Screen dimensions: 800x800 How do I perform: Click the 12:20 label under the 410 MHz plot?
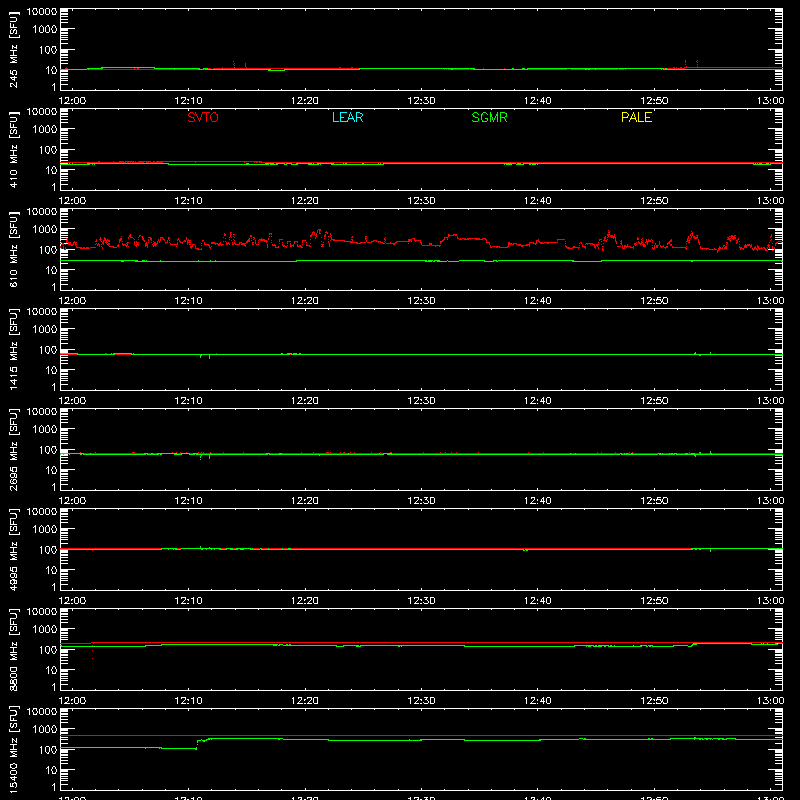(305, 201)
